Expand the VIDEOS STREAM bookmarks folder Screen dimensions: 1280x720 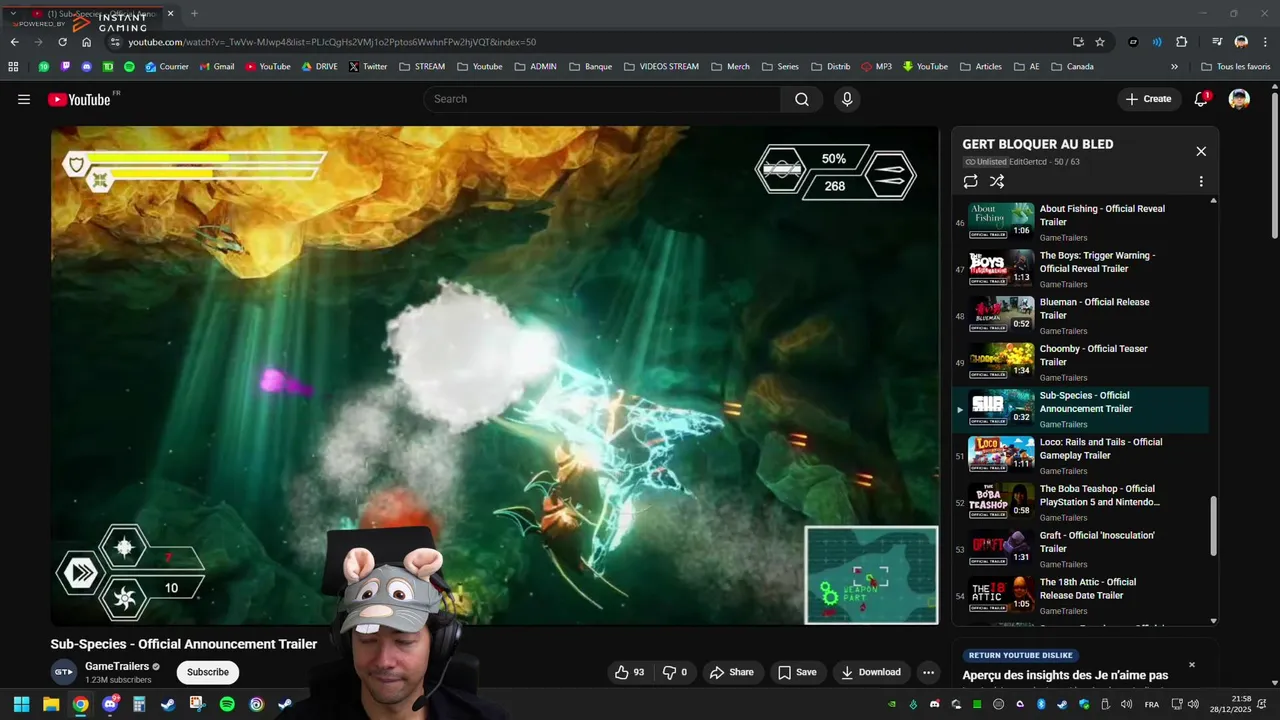(661, 67)
